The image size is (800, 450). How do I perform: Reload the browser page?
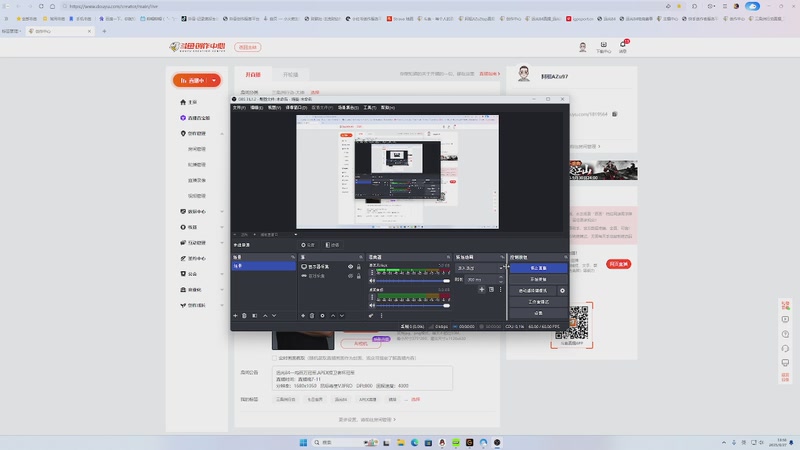pyautogui.click(x=41, y=6)
